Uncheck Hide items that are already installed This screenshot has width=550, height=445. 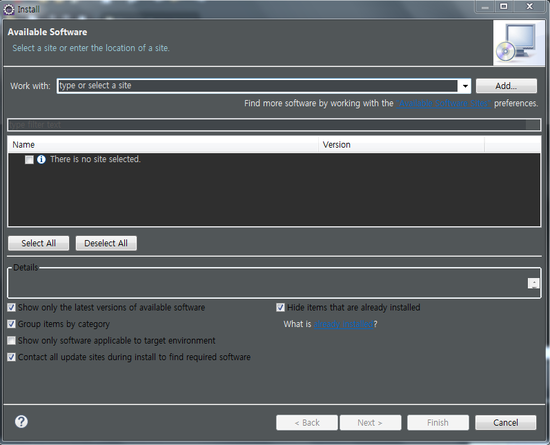point(280,308)
